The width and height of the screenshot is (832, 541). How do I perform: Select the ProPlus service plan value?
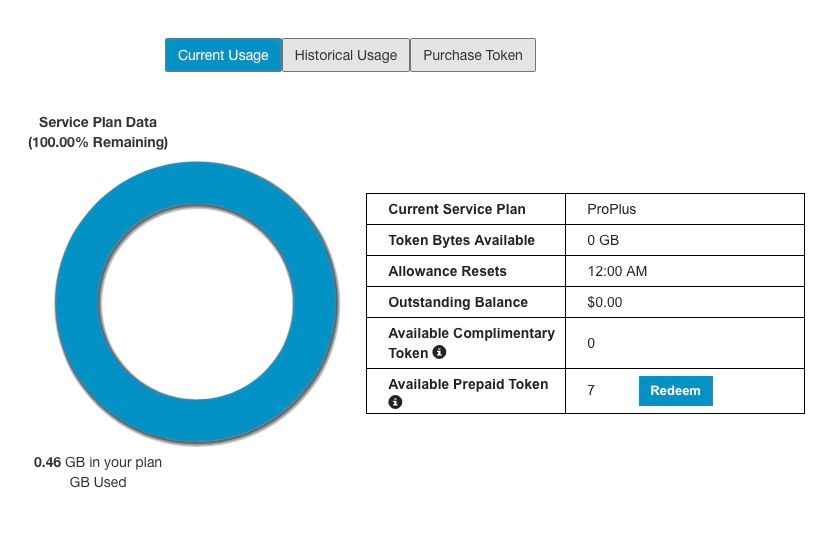pos(612,209)
